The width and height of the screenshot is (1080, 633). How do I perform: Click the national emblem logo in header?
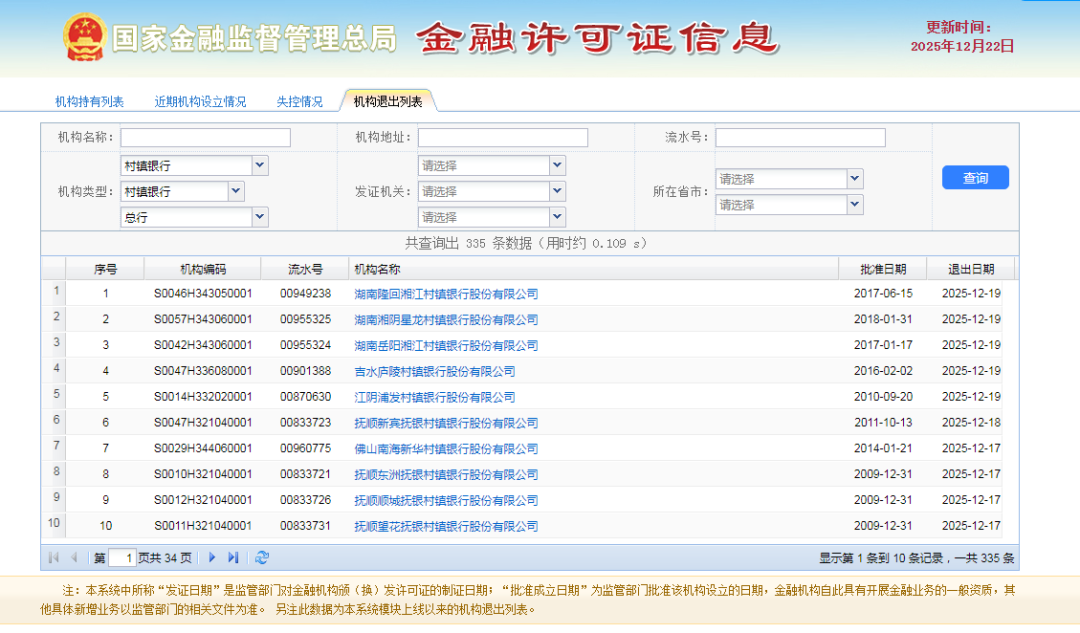point(84,38)
